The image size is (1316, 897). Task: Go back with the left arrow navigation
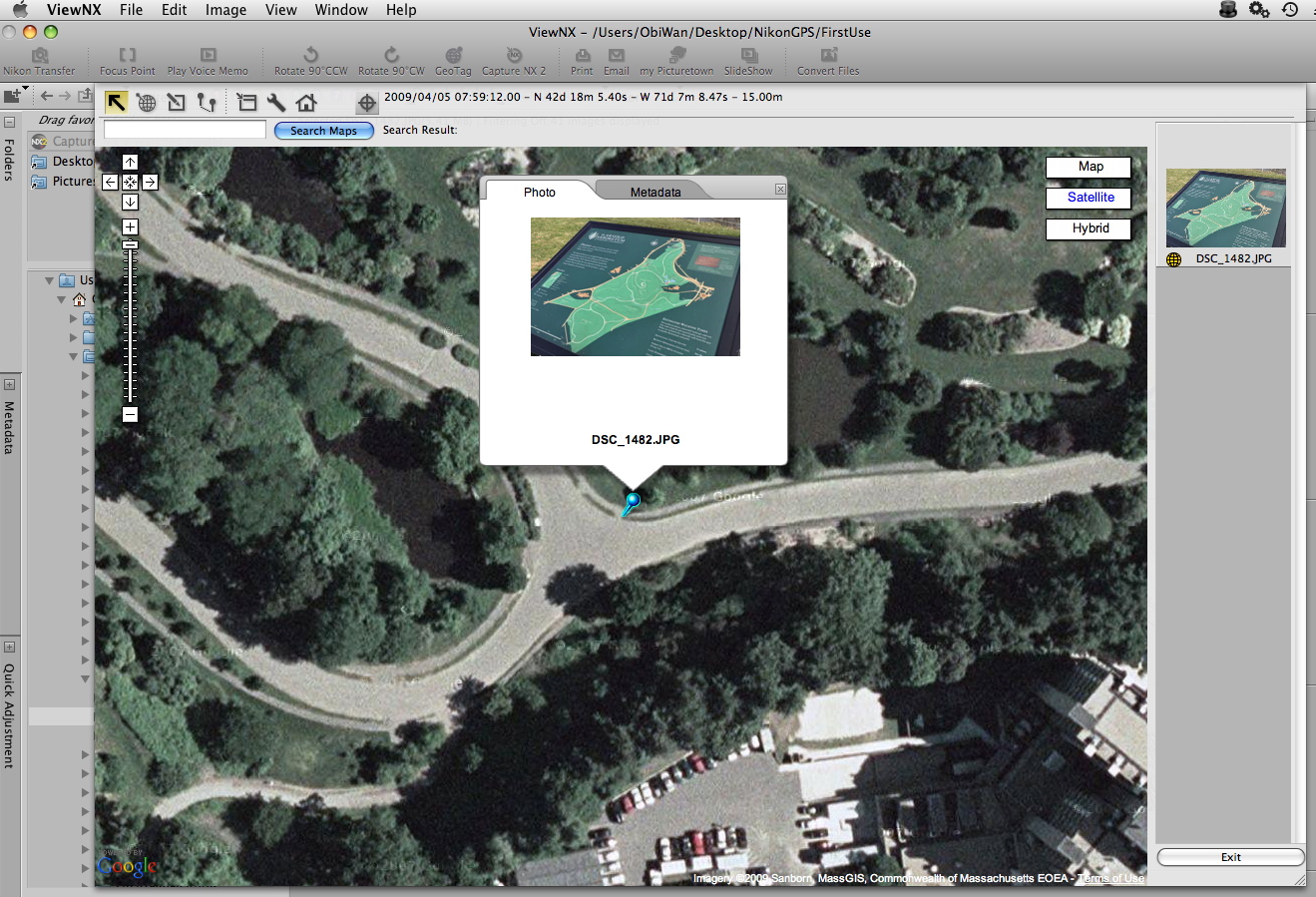[47, 96]
